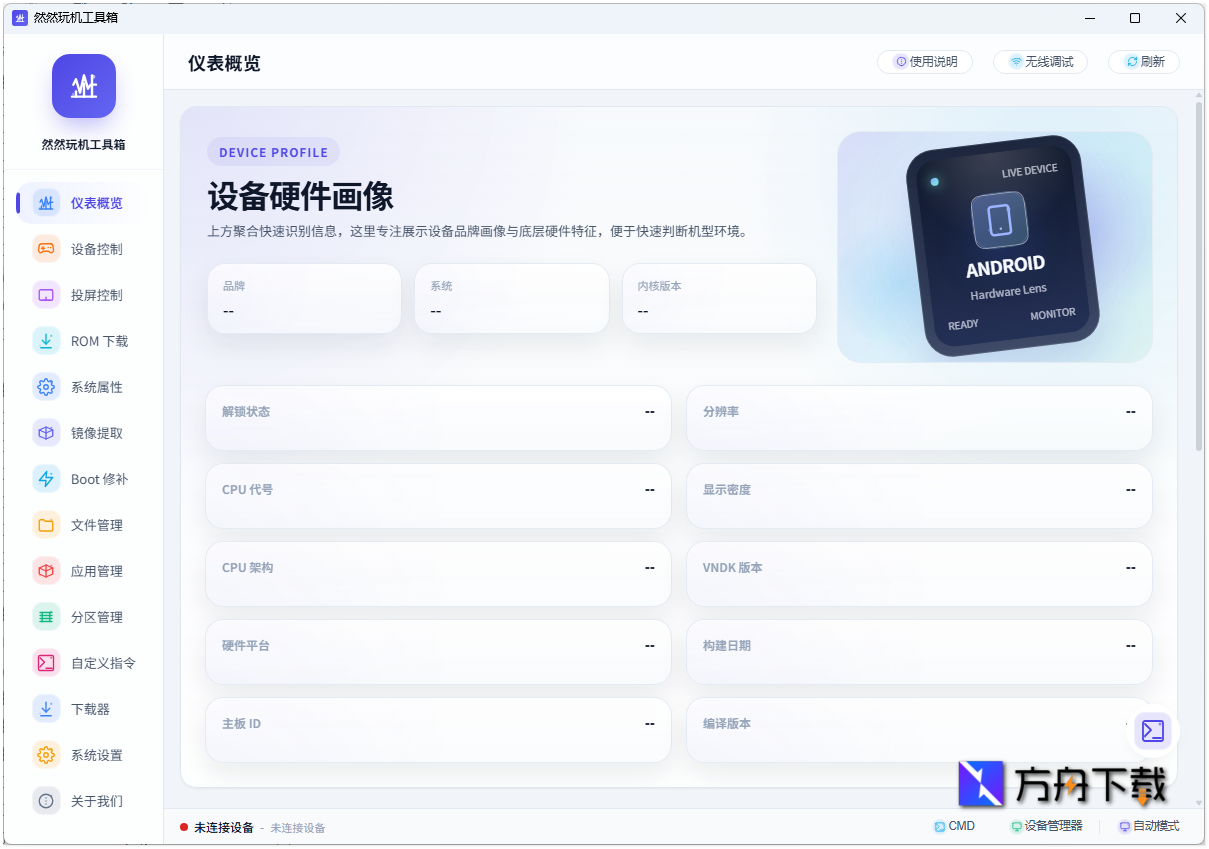
Task: Click the red disconnected status dot
Action: [x=184, y=827]
